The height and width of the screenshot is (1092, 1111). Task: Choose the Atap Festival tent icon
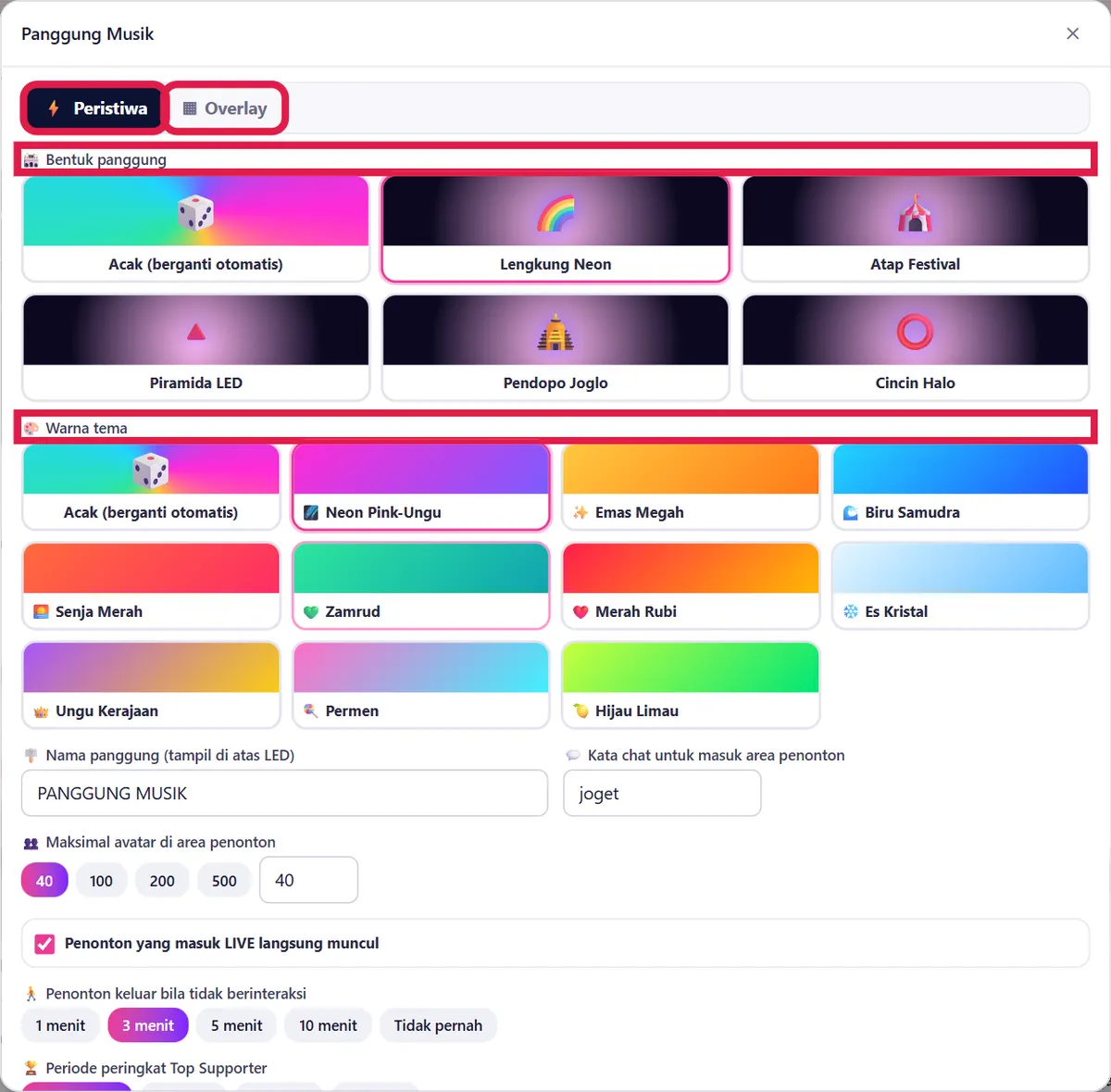pos(915,213)
